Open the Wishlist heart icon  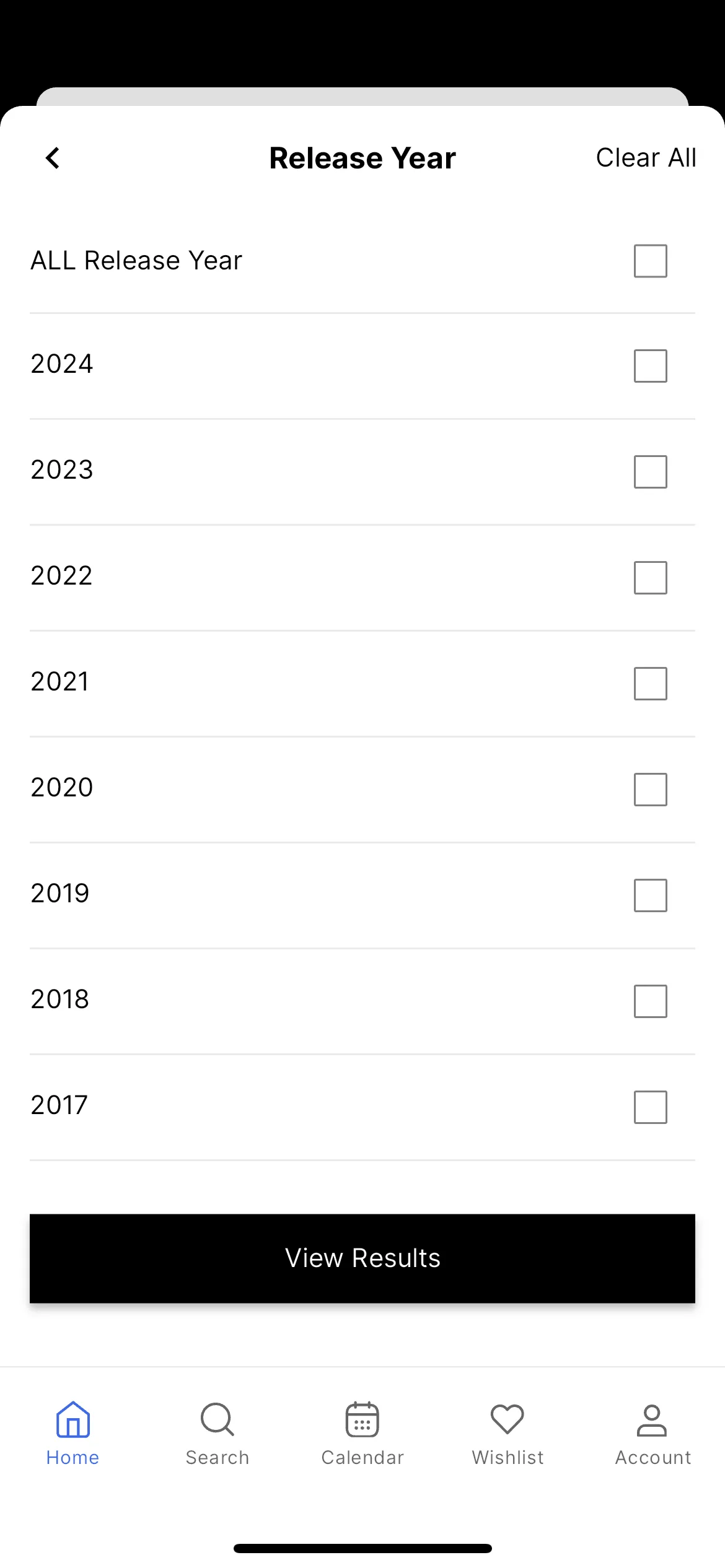507,1419
